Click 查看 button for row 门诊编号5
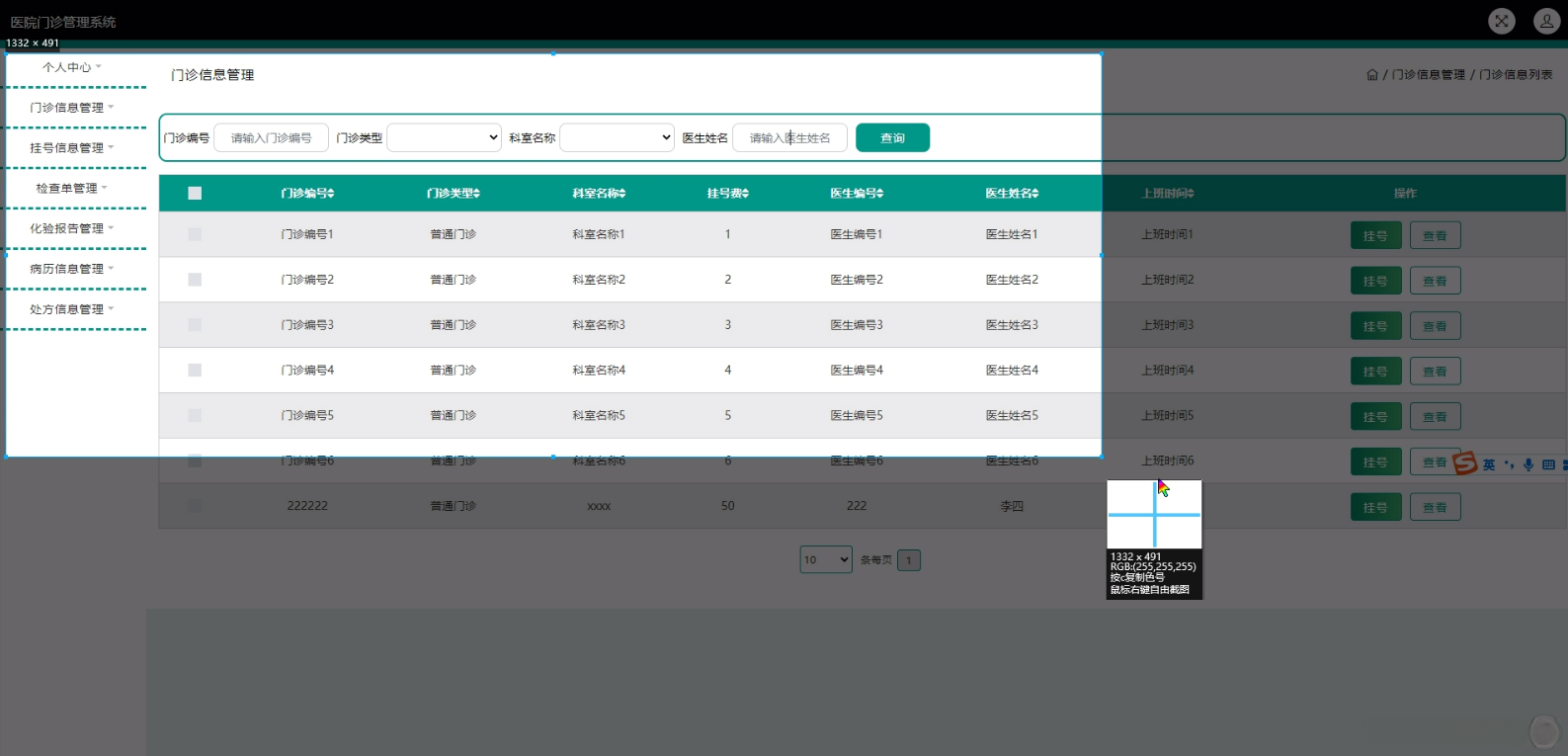Screen dimensions: 1568x756 tap(1435, 417)
